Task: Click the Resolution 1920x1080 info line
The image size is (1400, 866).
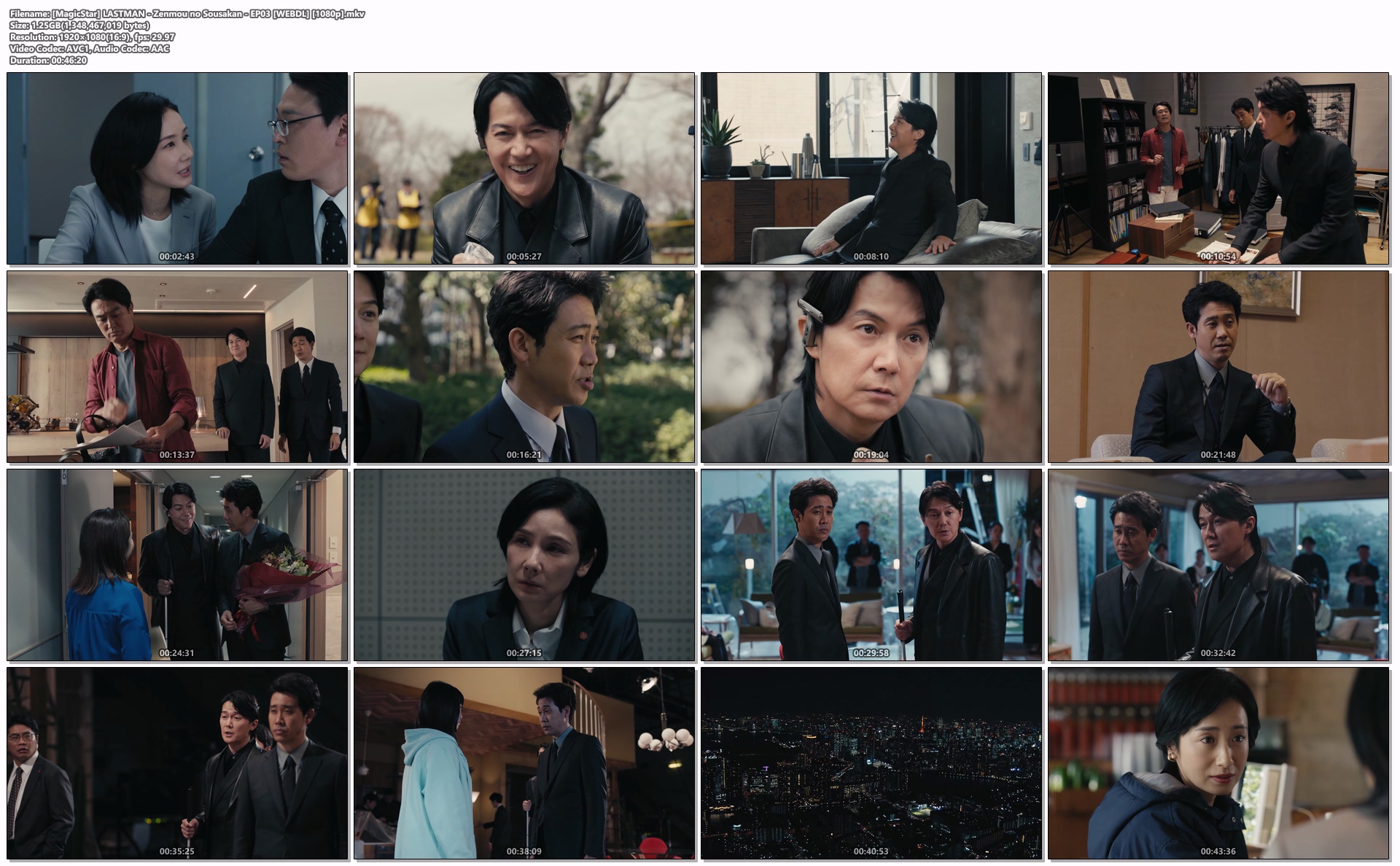Action: [x=92, y=37]
